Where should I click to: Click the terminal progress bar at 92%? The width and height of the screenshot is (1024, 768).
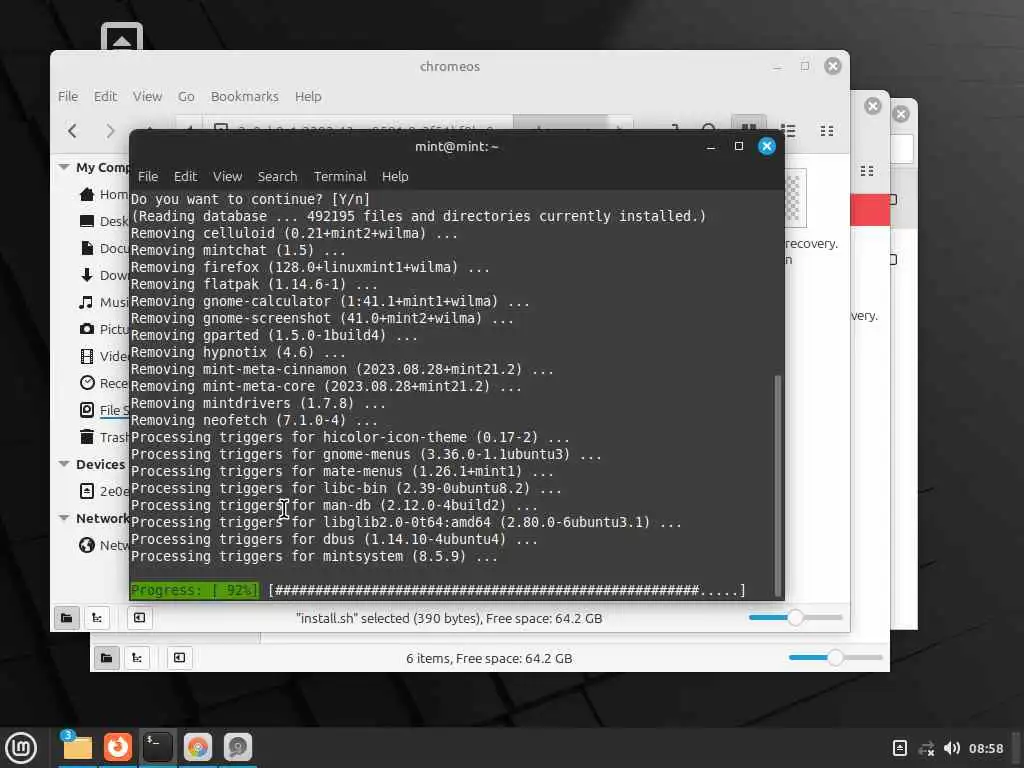coord(437,590)
